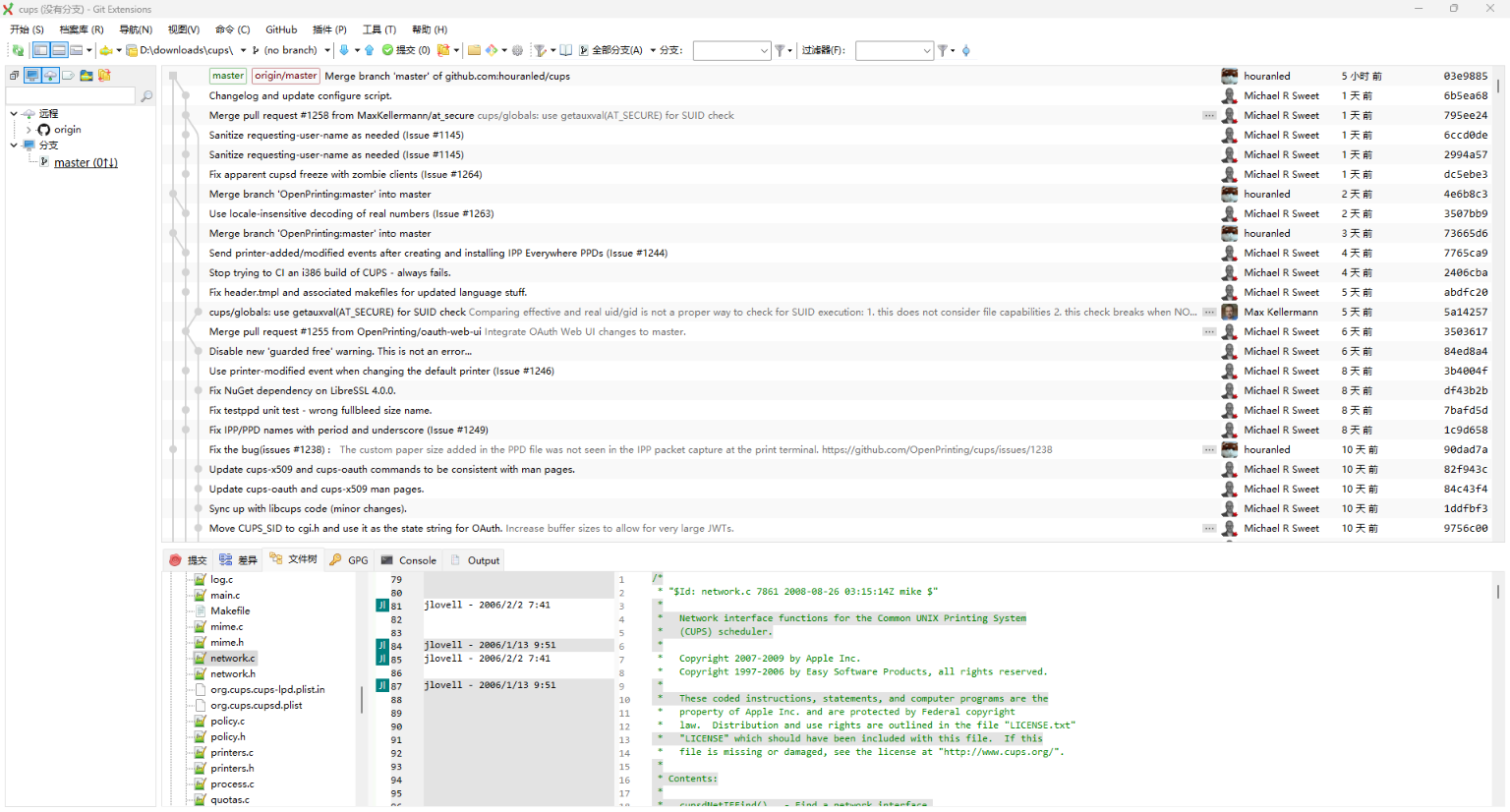Switch to the GPG tab
1510x812 pixels.
pyautogui.click(x=349, y=559)
